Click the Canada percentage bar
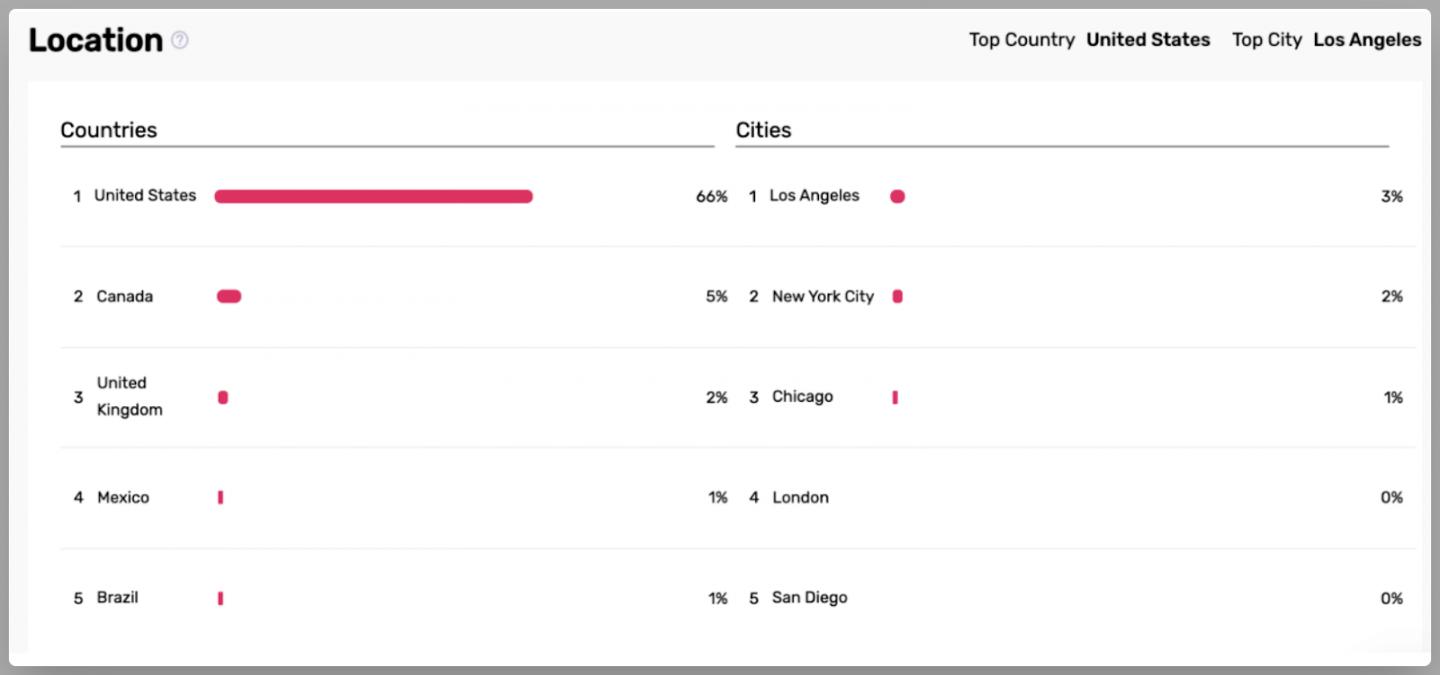This screenshot has height=675, width=1440. pos(229,296)
